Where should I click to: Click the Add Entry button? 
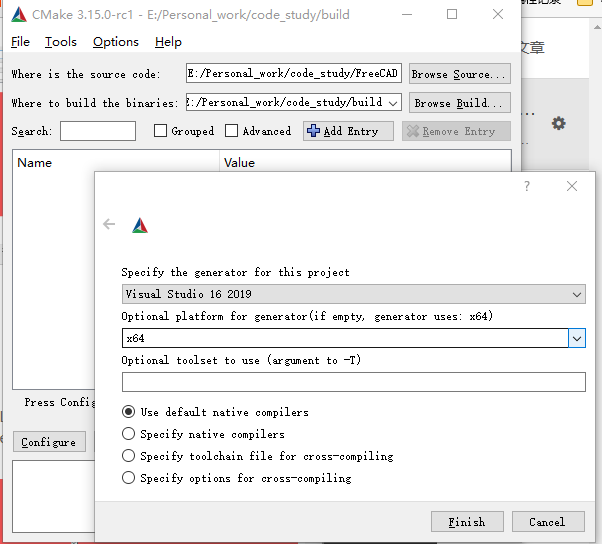pos(348,131)
